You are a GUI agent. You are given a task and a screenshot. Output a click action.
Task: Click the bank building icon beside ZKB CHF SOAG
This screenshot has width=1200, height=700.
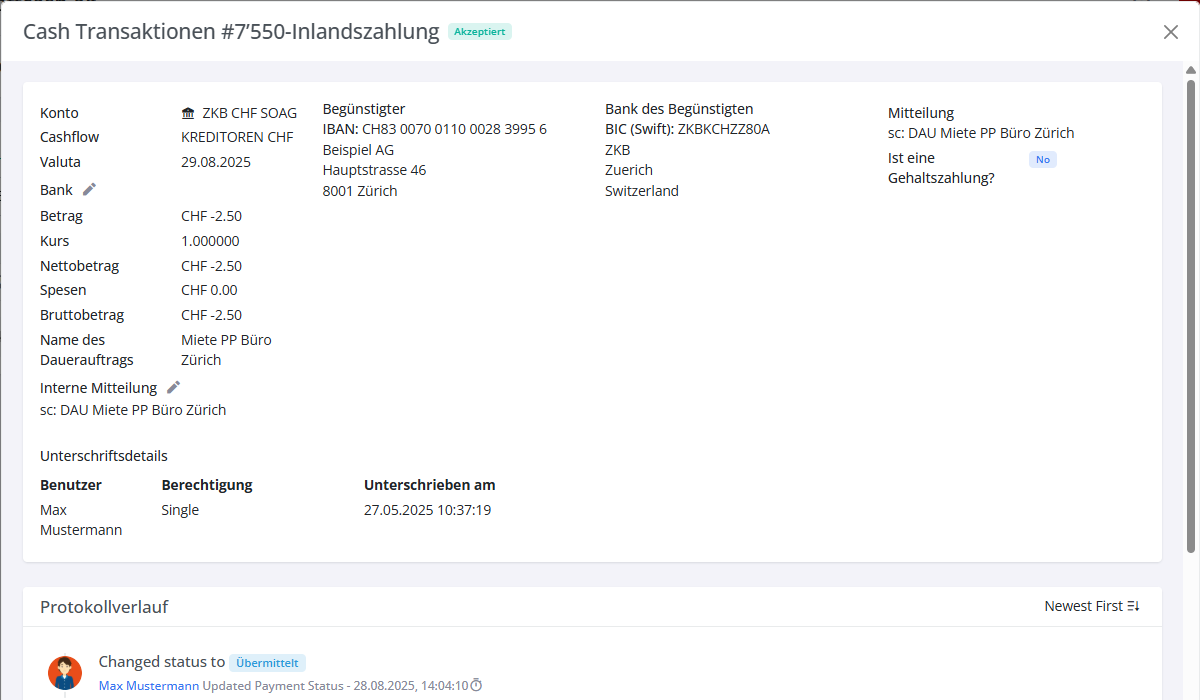[x=188, y=113]
